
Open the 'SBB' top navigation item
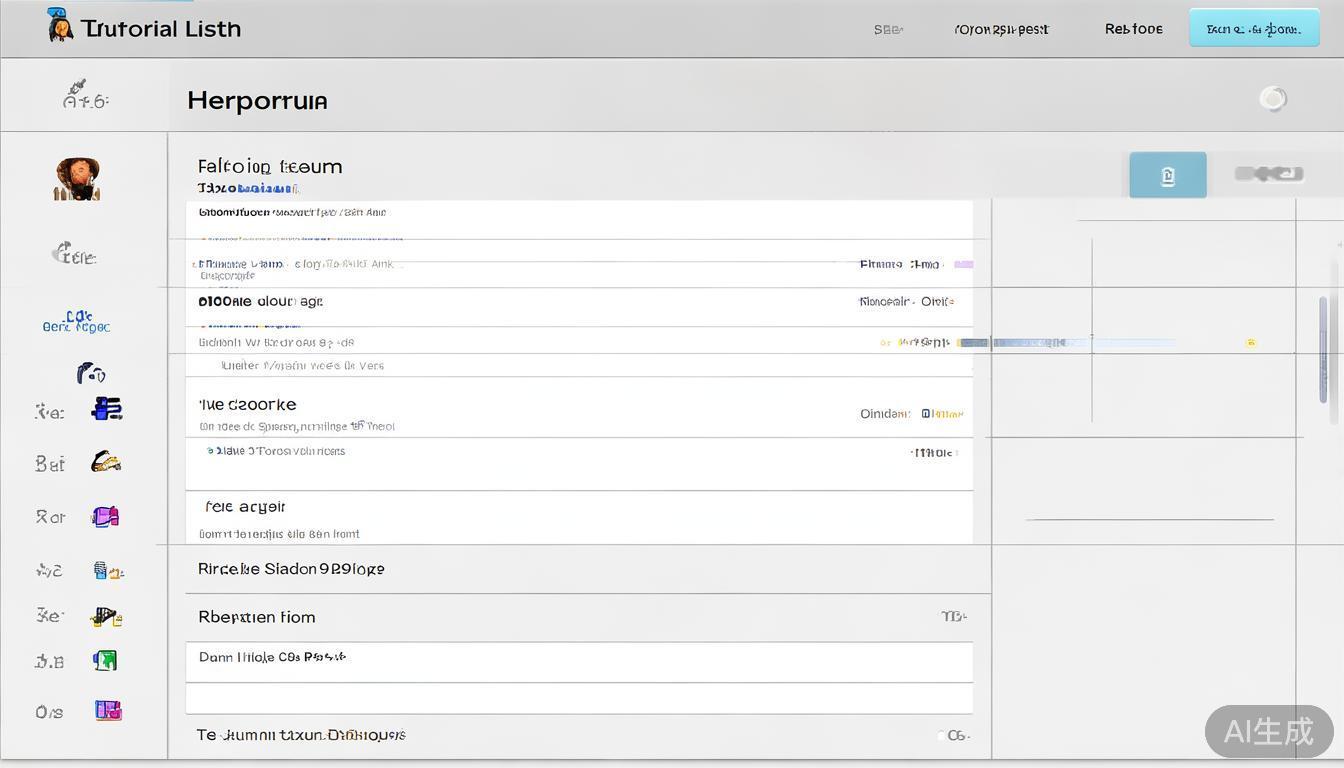click(x=887, y=30)
